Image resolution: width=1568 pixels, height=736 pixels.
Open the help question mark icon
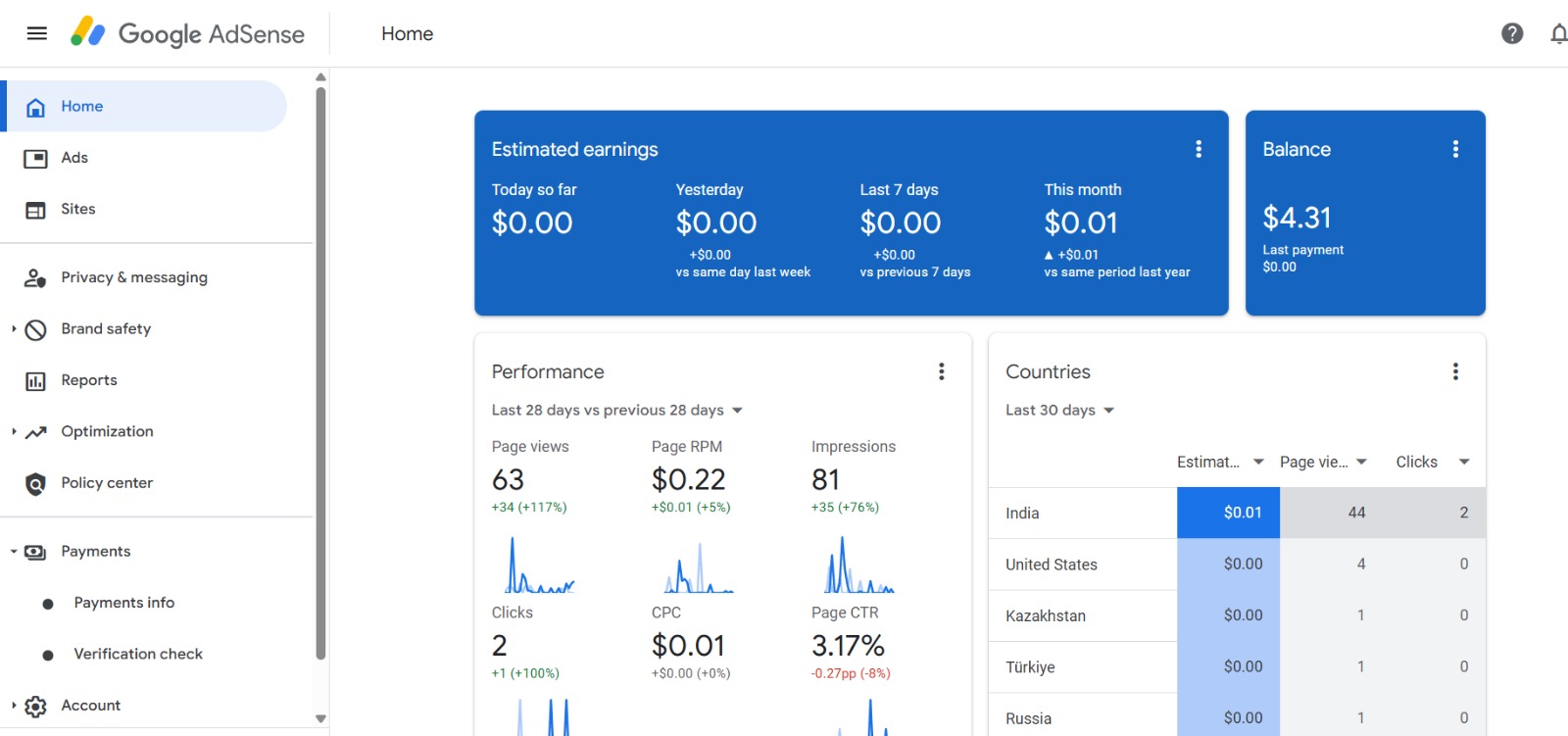pyautogui.click(x=1512, y=33)
